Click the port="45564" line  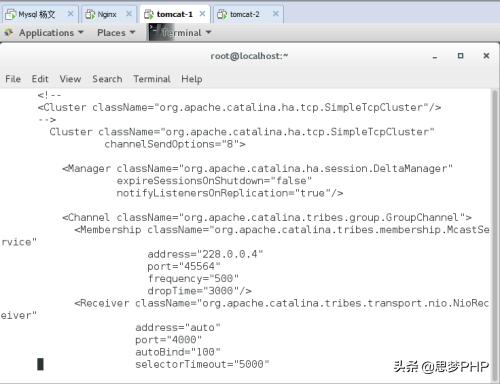pyautogui.click(x=184, y=267)
